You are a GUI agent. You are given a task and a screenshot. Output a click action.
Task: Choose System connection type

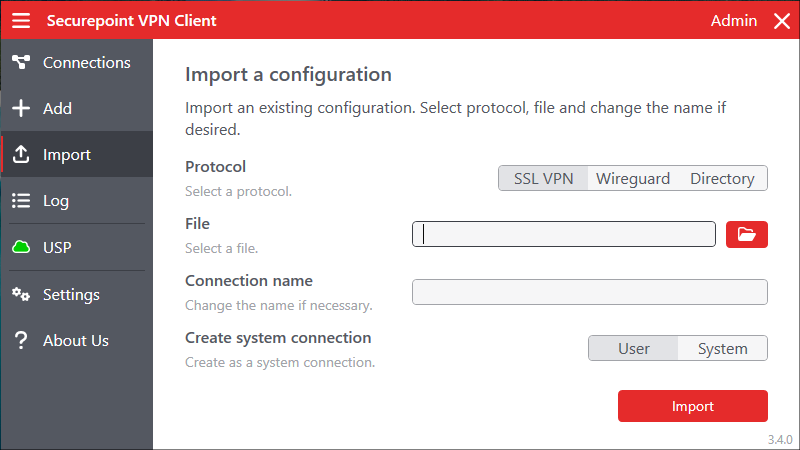(722, 348)
